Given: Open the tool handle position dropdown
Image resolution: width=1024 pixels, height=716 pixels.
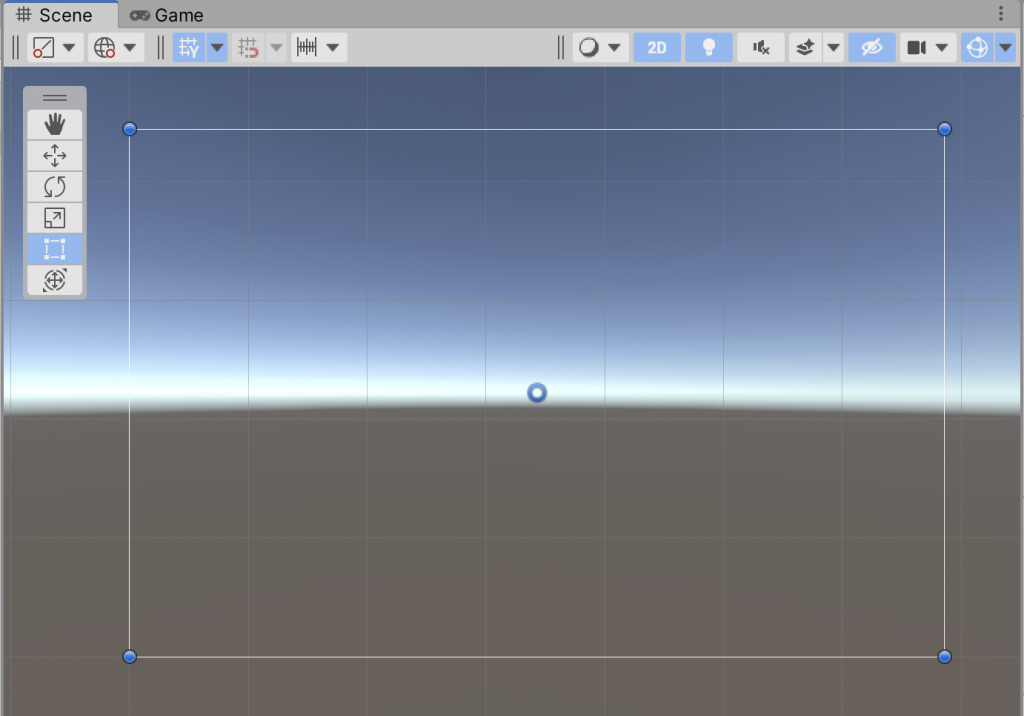Looking at the screenshot, I should coord(55,48).
